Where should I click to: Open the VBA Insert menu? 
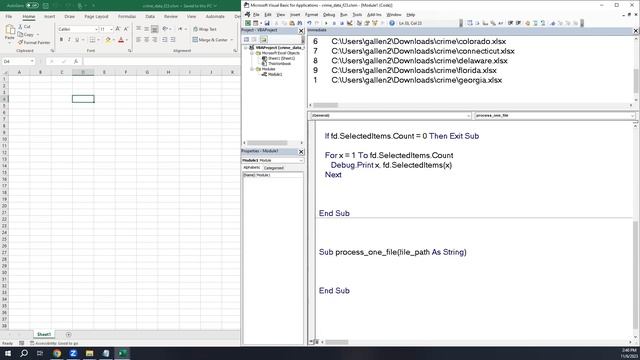pos(295,15)
